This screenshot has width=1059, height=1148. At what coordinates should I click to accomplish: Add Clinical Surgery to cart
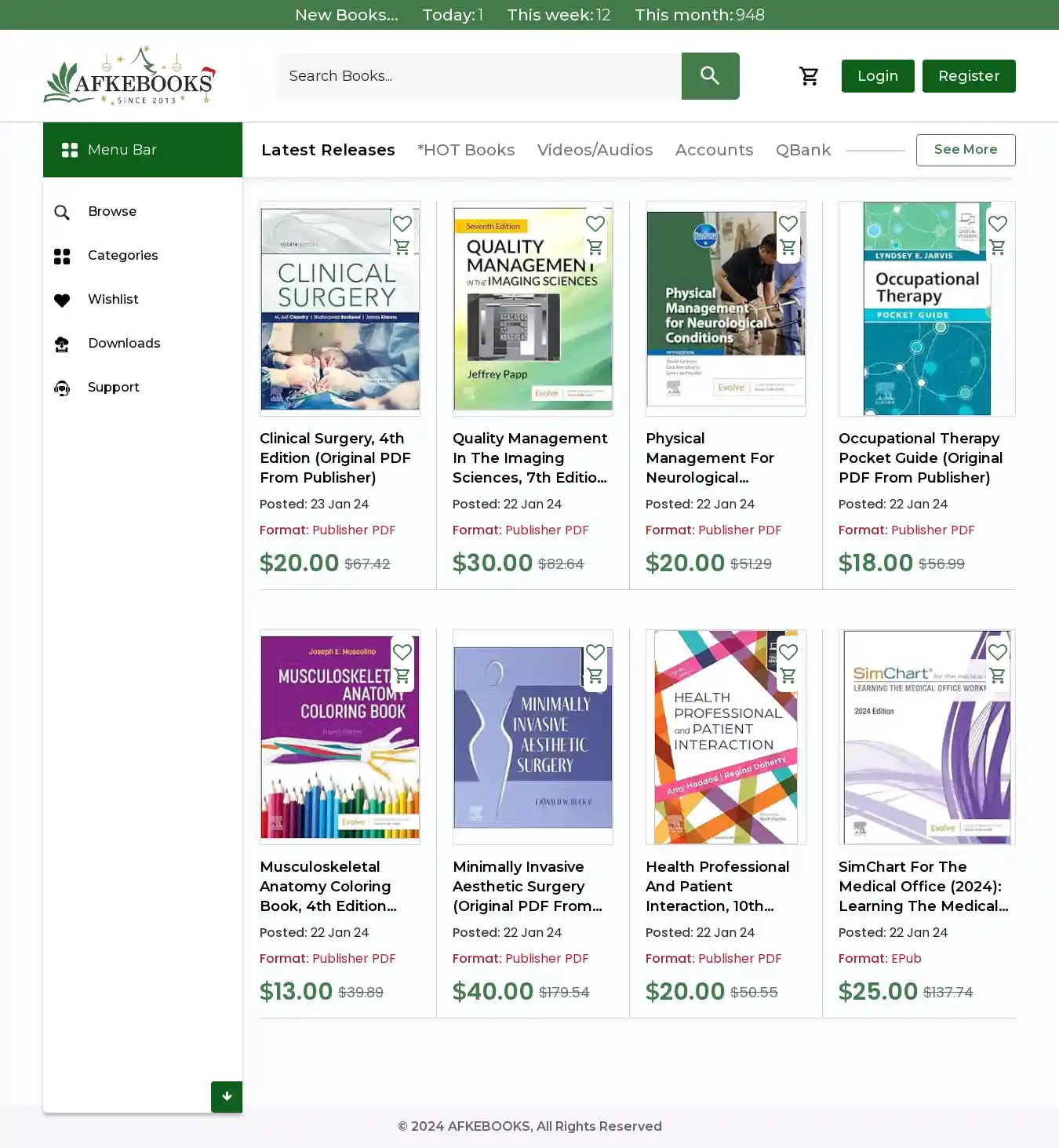402,247
